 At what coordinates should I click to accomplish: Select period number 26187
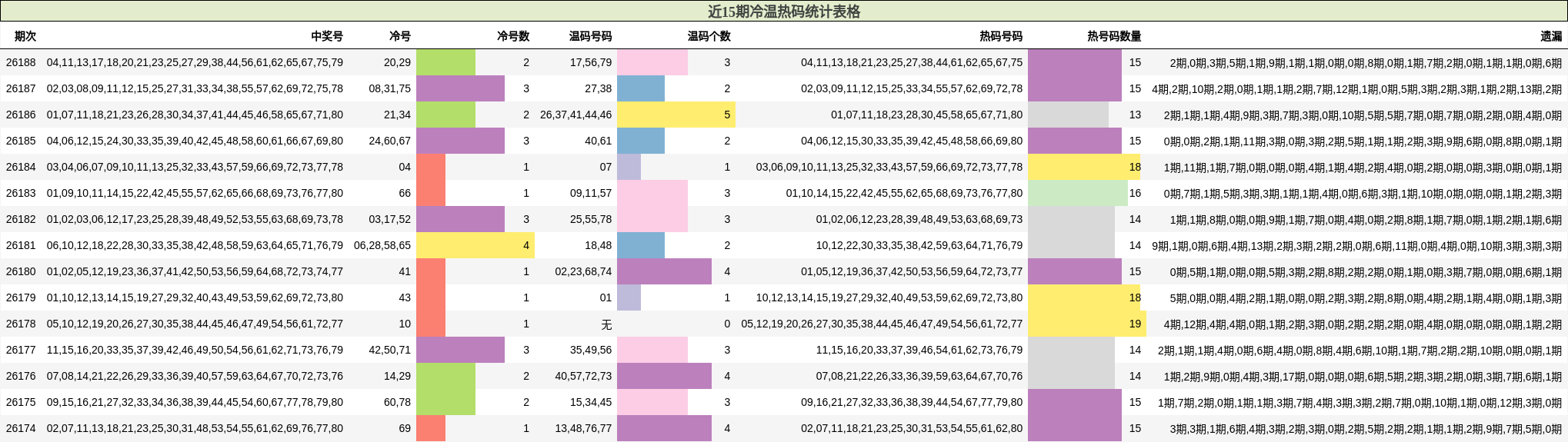pyautogui.click(x=21, y=88)
